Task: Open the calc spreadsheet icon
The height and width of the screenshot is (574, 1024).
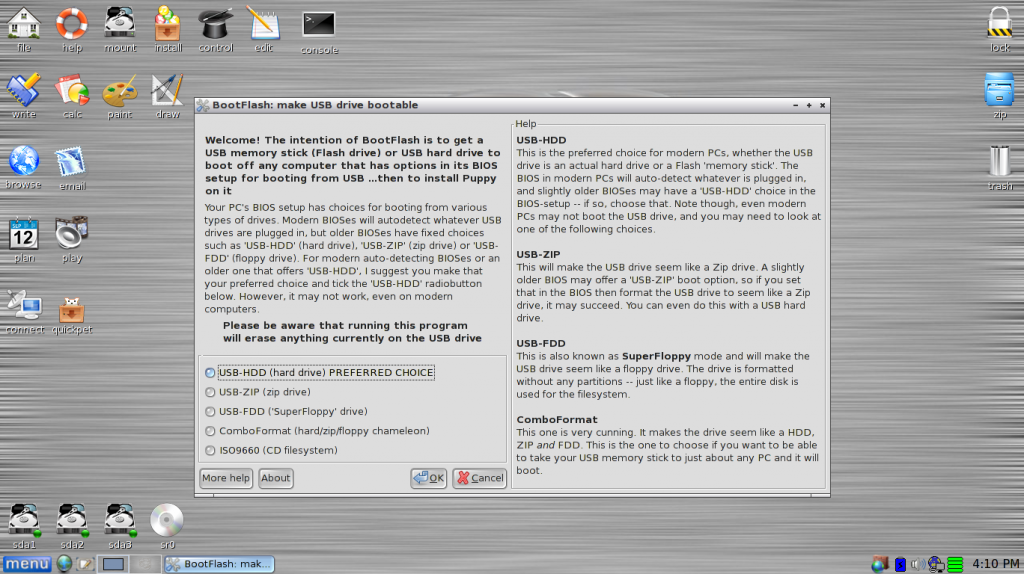Action: 72,90
